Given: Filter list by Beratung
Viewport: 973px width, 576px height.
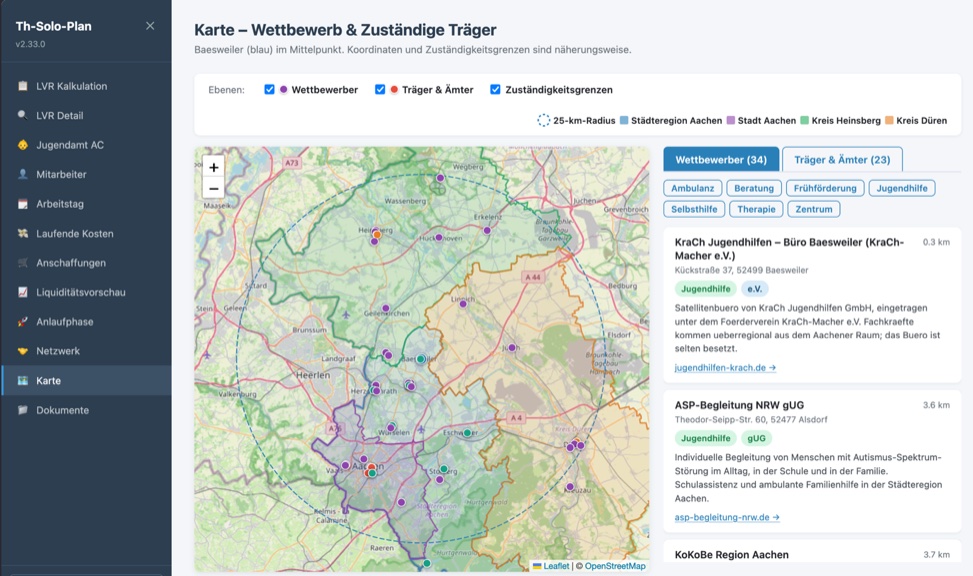Looking at the screenshot, I should [x=754, y=188].
